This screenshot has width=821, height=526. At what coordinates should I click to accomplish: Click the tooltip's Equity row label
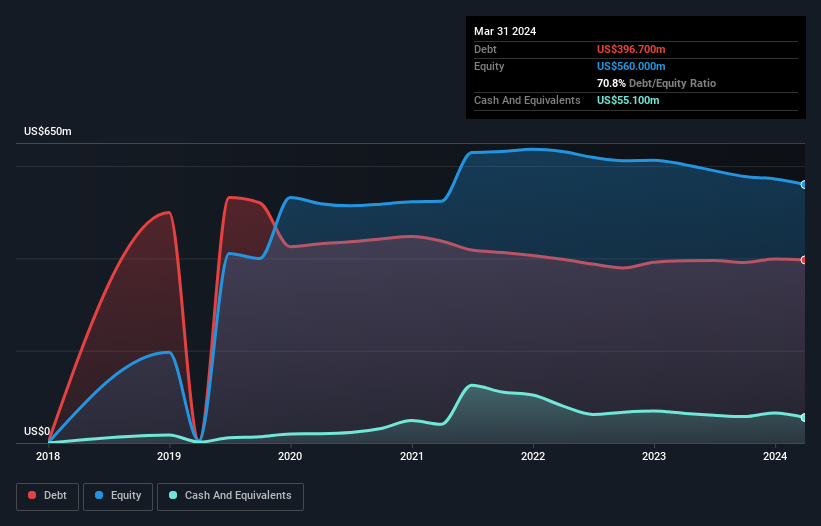[489, 66]
